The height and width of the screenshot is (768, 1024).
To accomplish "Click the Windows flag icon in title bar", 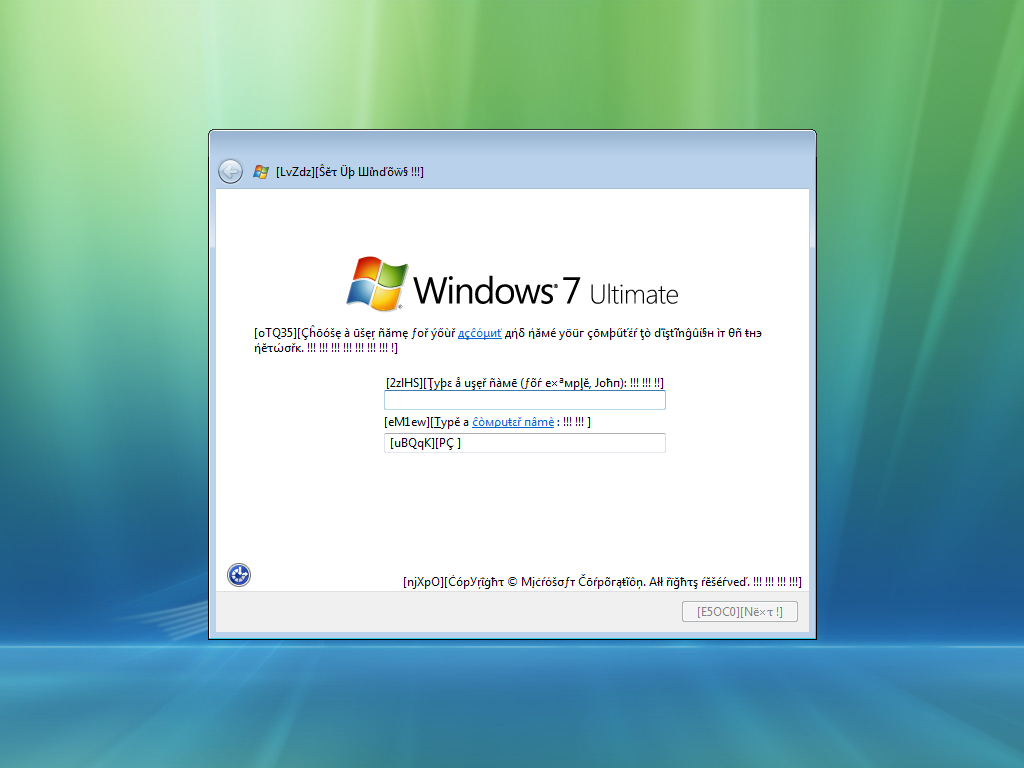I will coord(261,172).
